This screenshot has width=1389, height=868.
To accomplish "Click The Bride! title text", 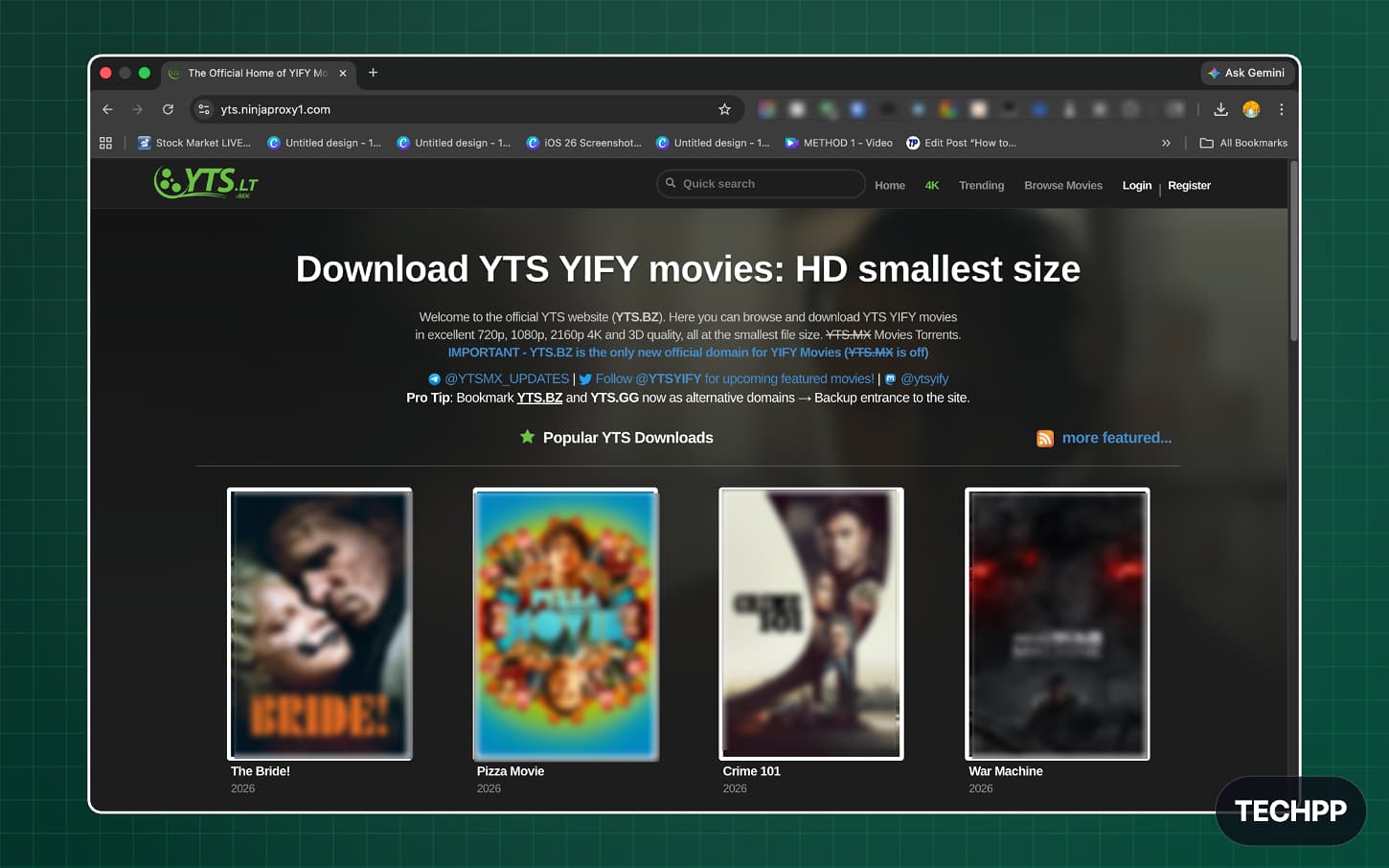I will 261,771.
